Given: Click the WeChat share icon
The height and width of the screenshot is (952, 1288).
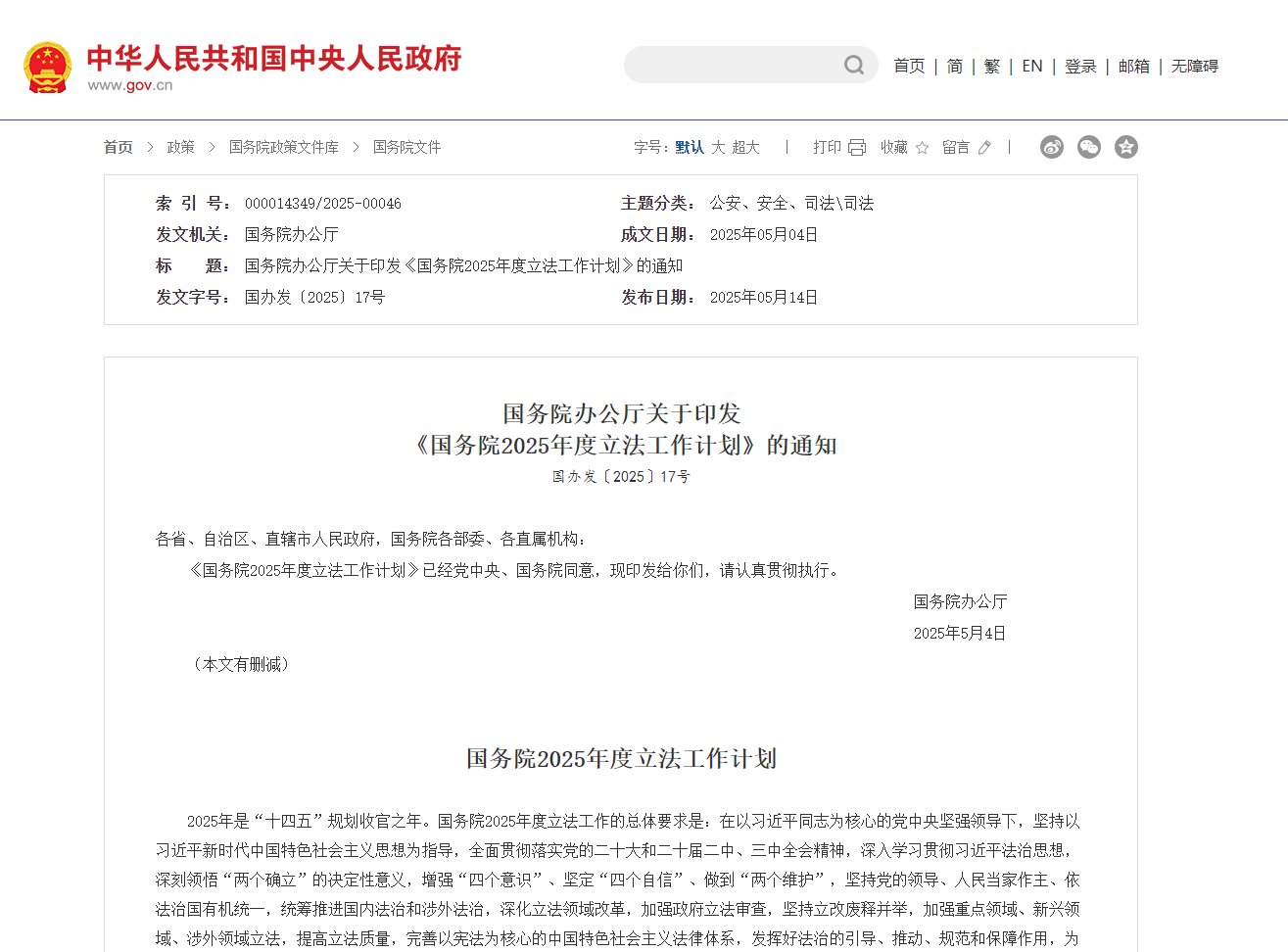Looking at the screenshot, I should [x=1088, y=147].
